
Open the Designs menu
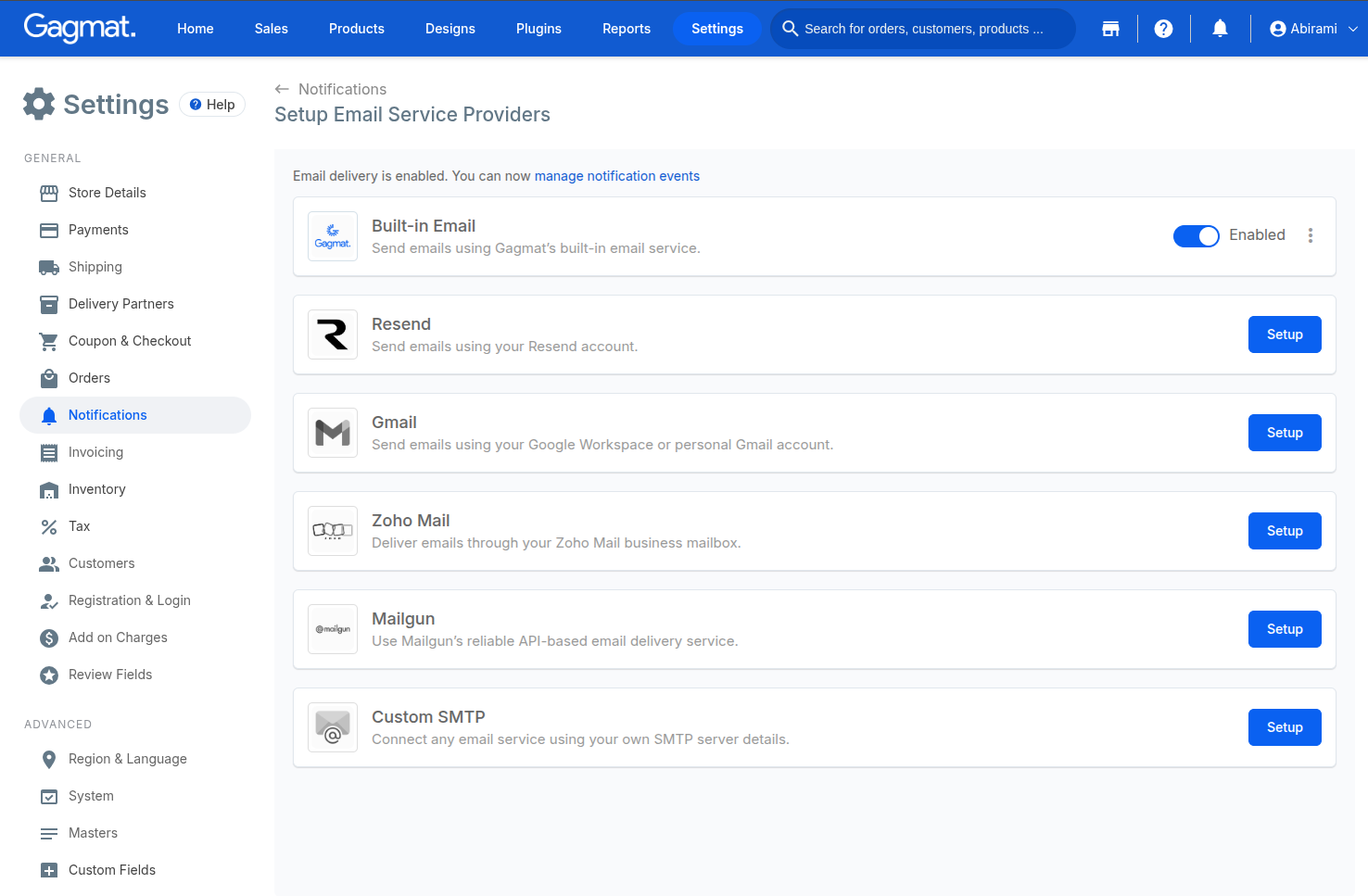click(450, 29)
